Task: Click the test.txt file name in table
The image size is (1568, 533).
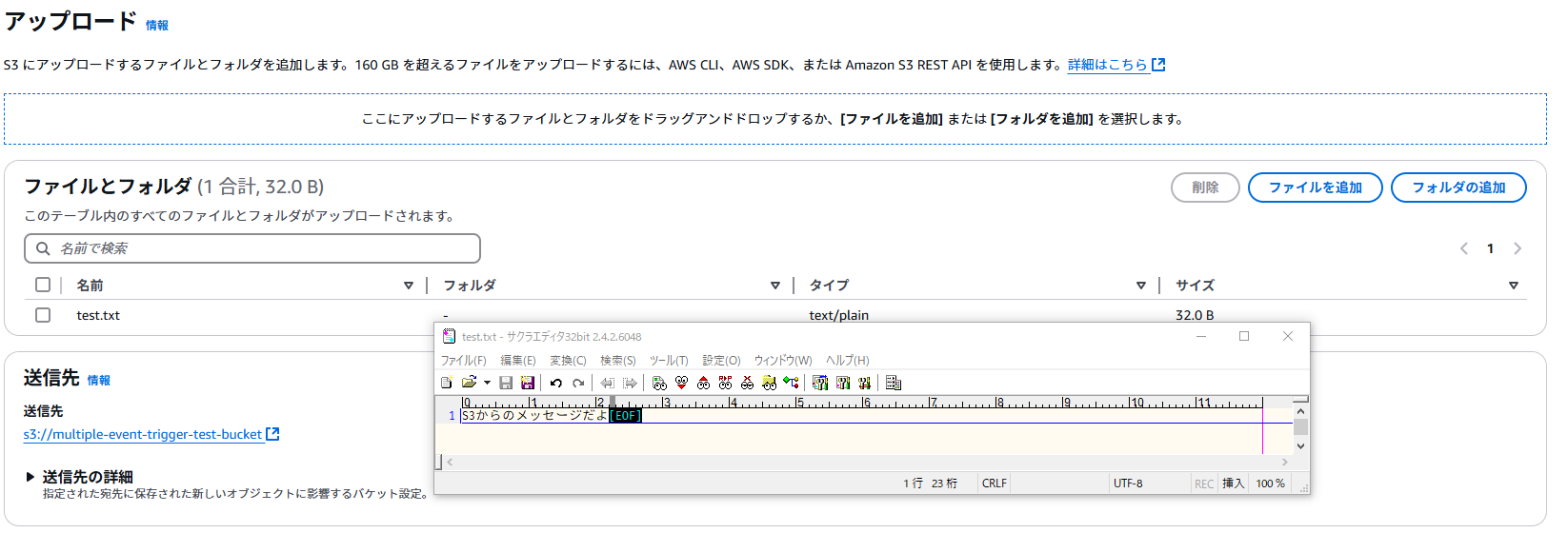Action: coord(98,315)
